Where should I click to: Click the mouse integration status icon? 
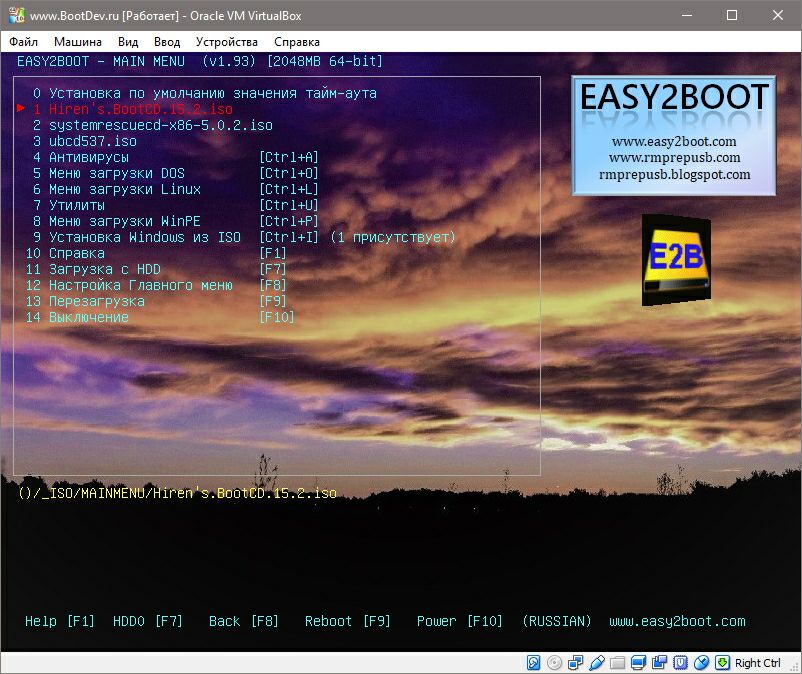tap(701, 663)
